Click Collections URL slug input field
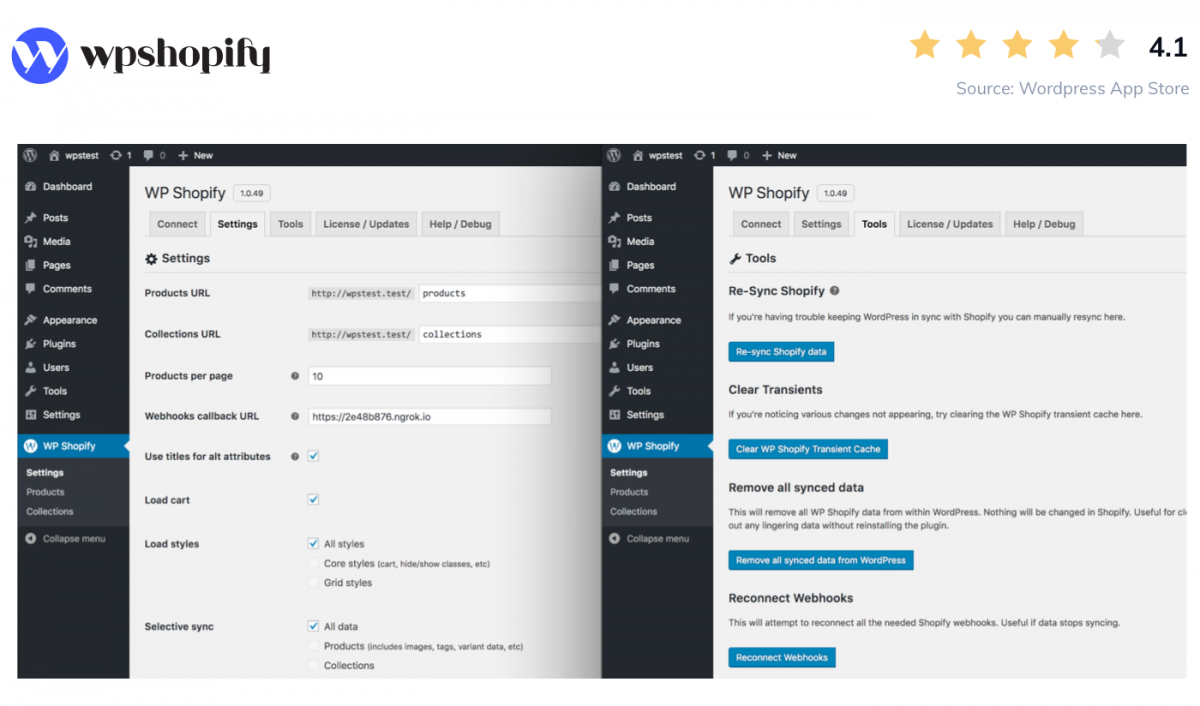1200x706 pixels. [x=509, y=334]
